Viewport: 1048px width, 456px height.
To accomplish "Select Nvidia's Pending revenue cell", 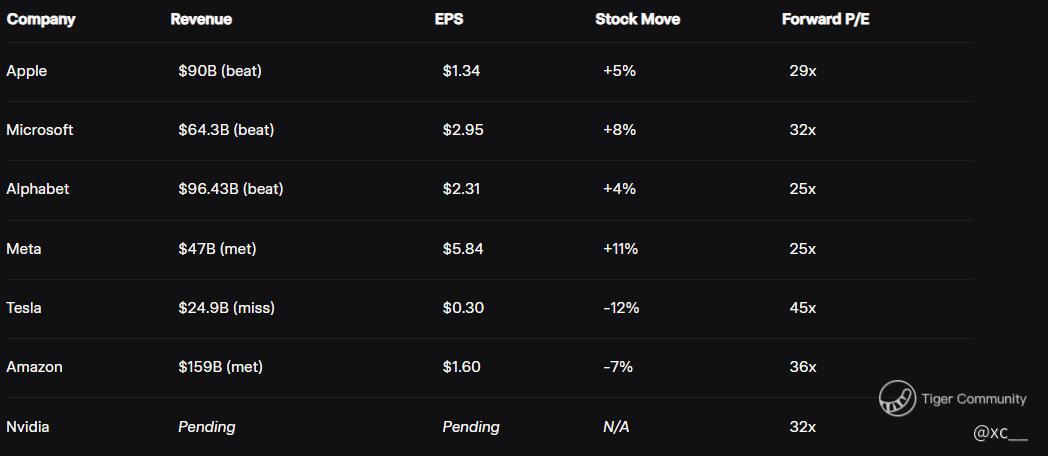I will pyautogui.click(x=207, y=427).
